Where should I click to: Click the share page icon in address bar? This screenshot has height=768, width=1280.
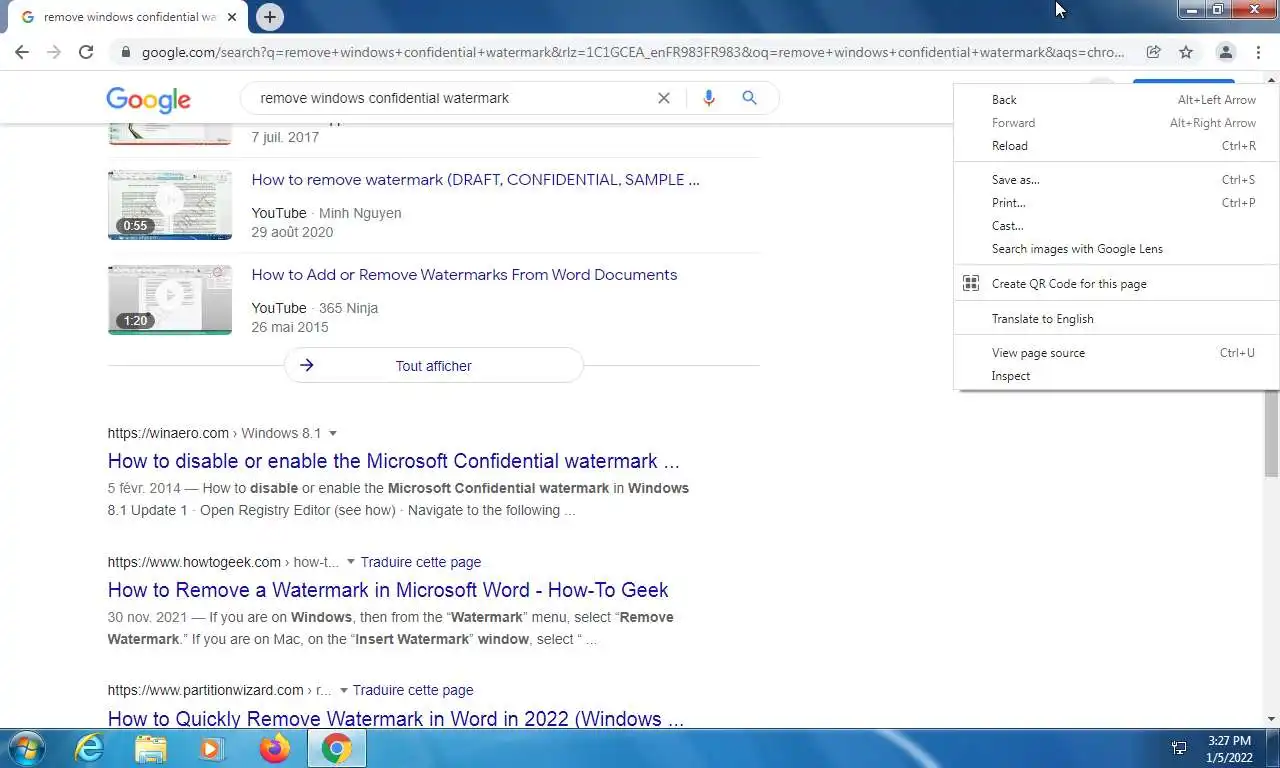click(1153, 52)
